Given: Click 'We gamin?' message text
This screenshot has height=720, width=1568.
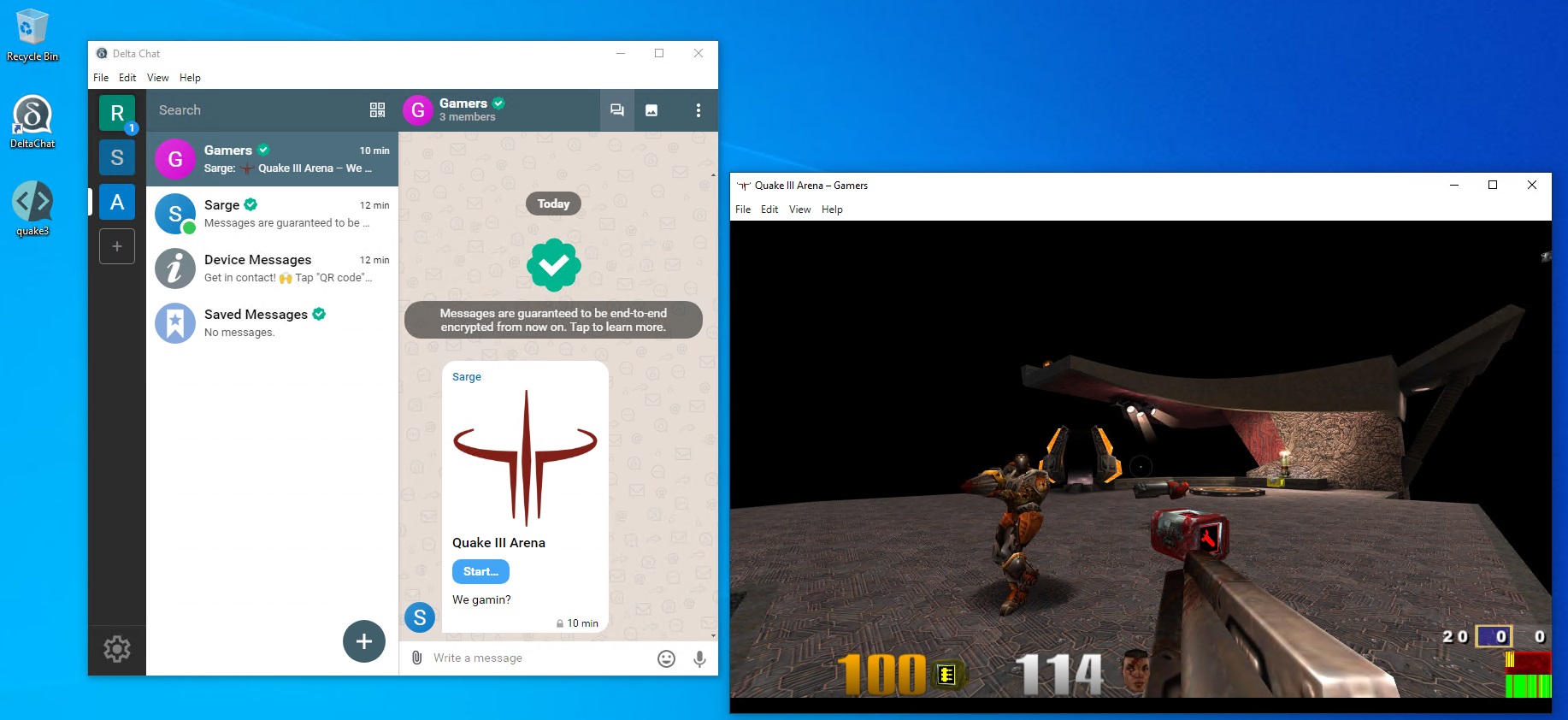Looking at the screenshot, I should click(x=481, y=600).
